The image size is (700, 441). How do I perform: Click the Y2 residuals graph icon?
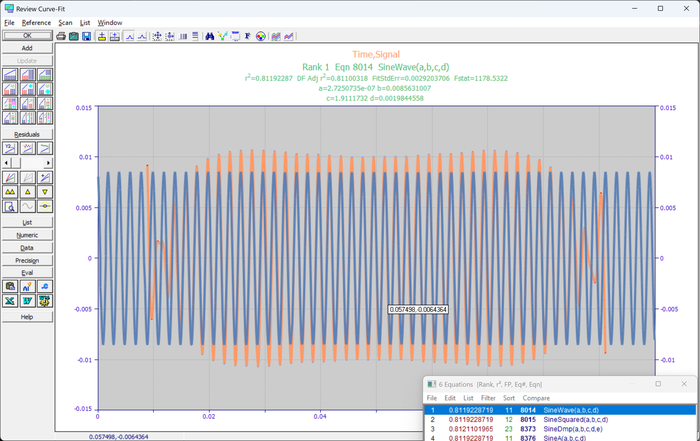point(10,148)
